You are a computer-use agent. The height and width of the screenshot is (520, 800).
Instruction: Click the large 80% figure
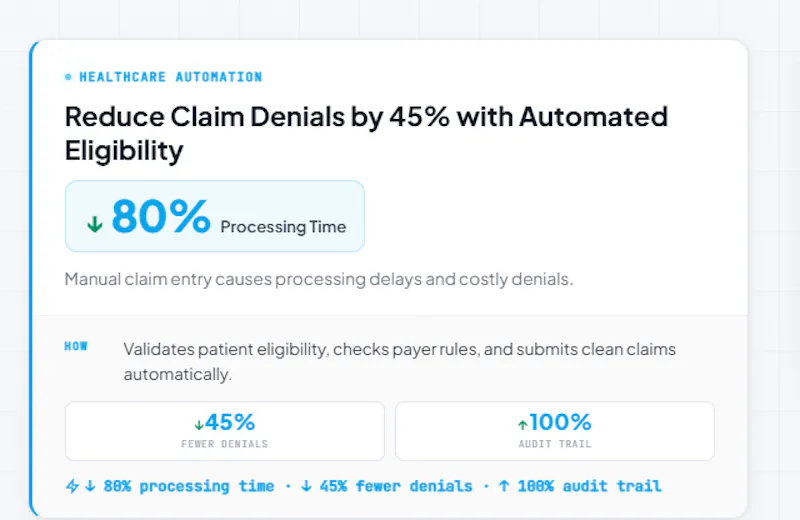tap(161, 216)
